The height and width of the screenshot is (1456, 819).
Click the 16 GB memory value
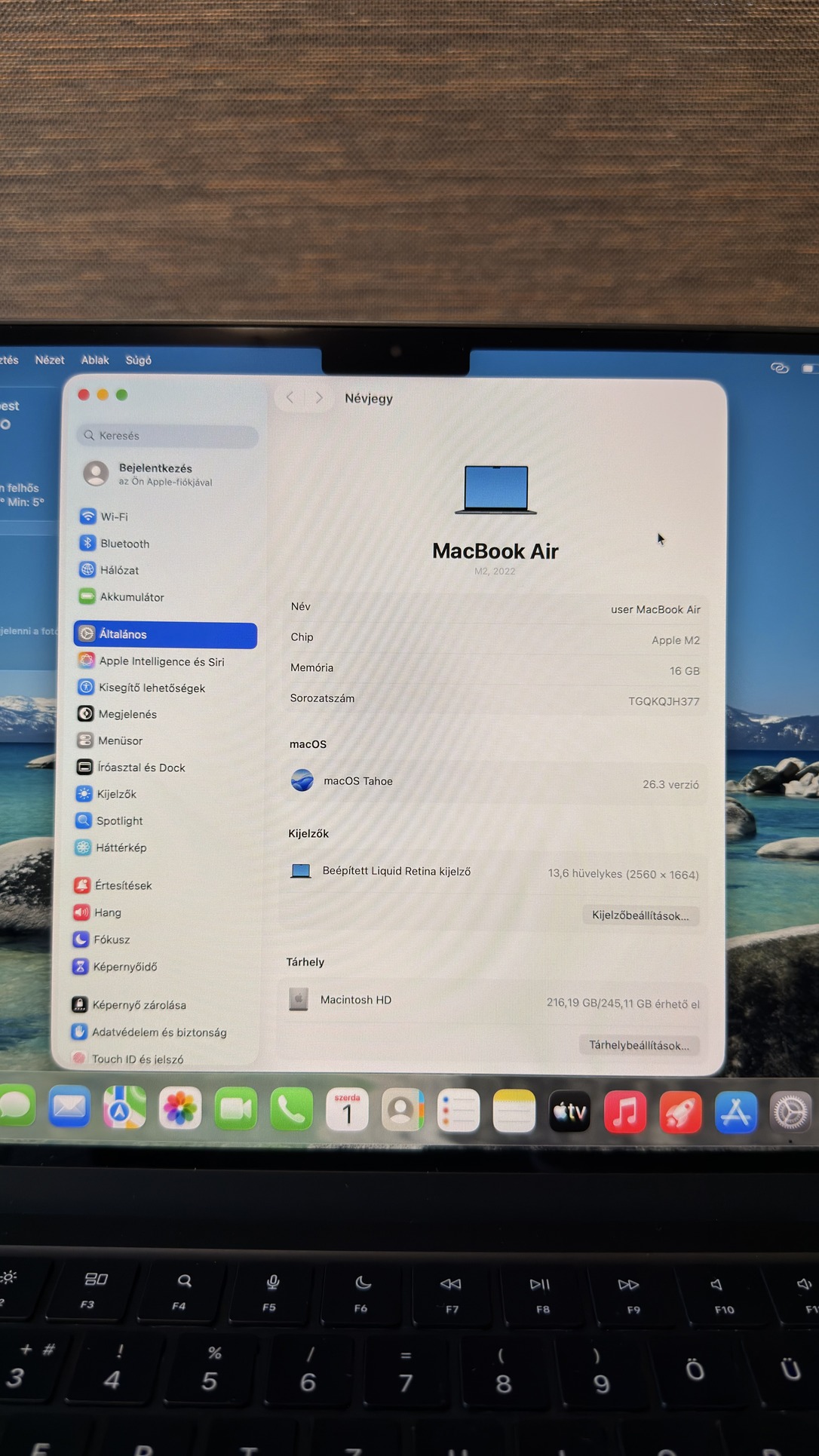coord(685,671)
